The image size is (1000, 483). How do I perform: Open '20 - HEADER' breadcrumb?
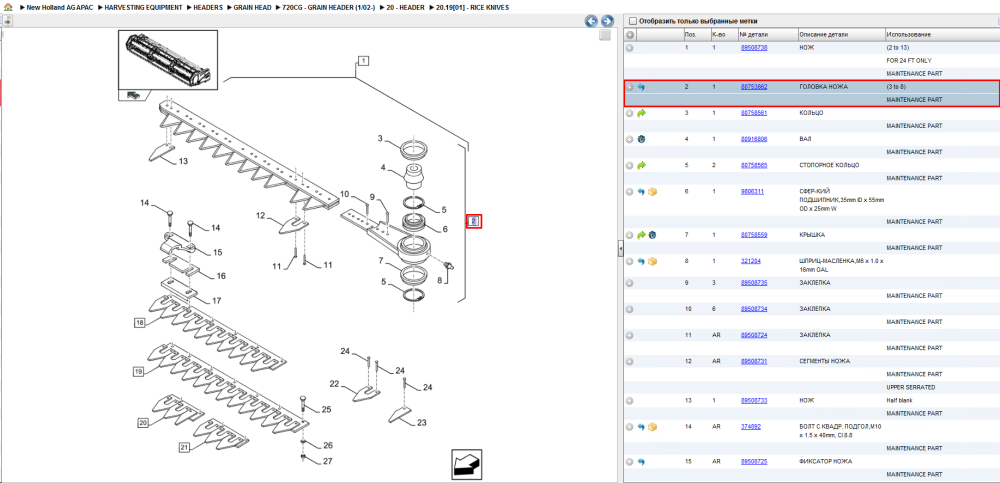point(406,7)
